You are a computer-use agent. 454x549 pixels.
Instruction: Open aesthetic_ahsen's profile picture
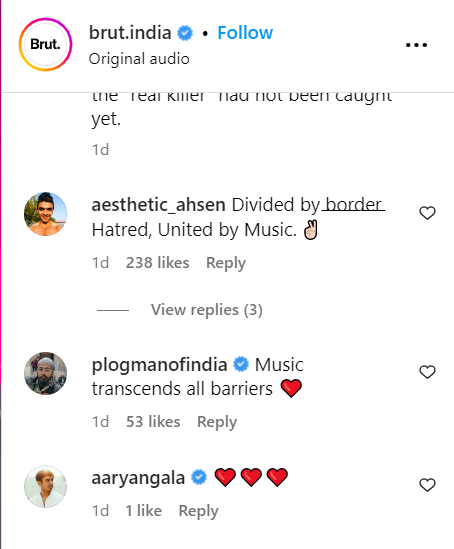pyautogui.click(x=45, y=214)
